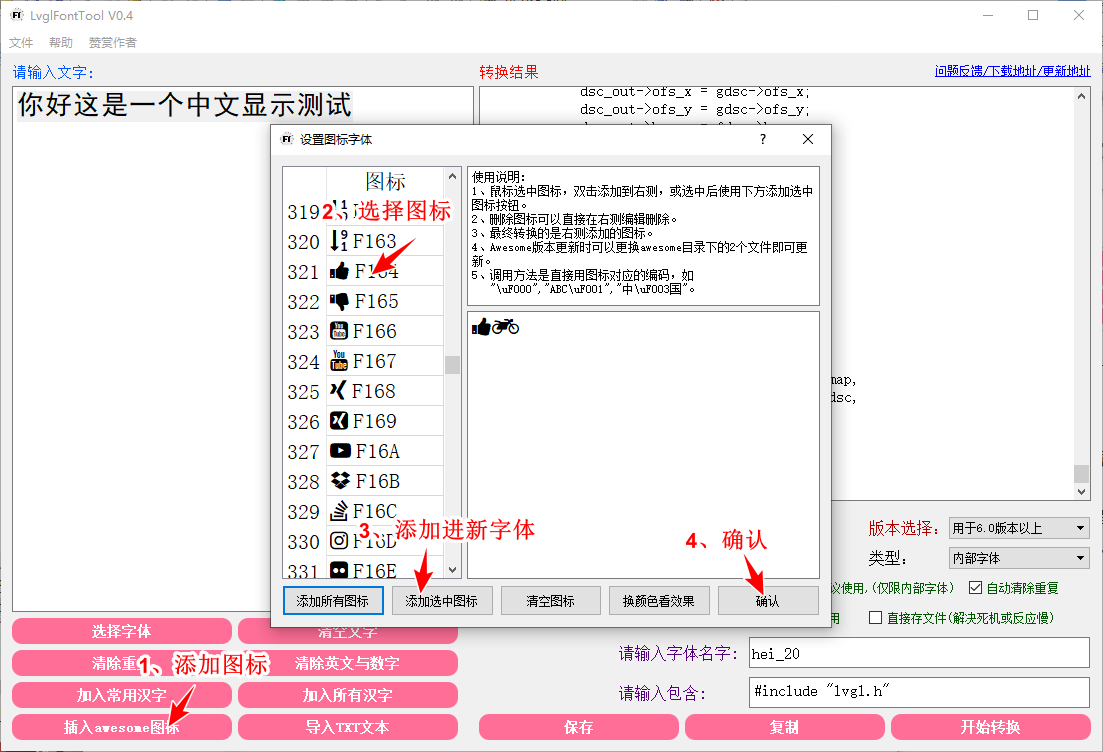Image resolution: width=1103 pixels, height=752 pixels.
Task: Select the YouTube square icon F166
Action: [x=384, y=331]
